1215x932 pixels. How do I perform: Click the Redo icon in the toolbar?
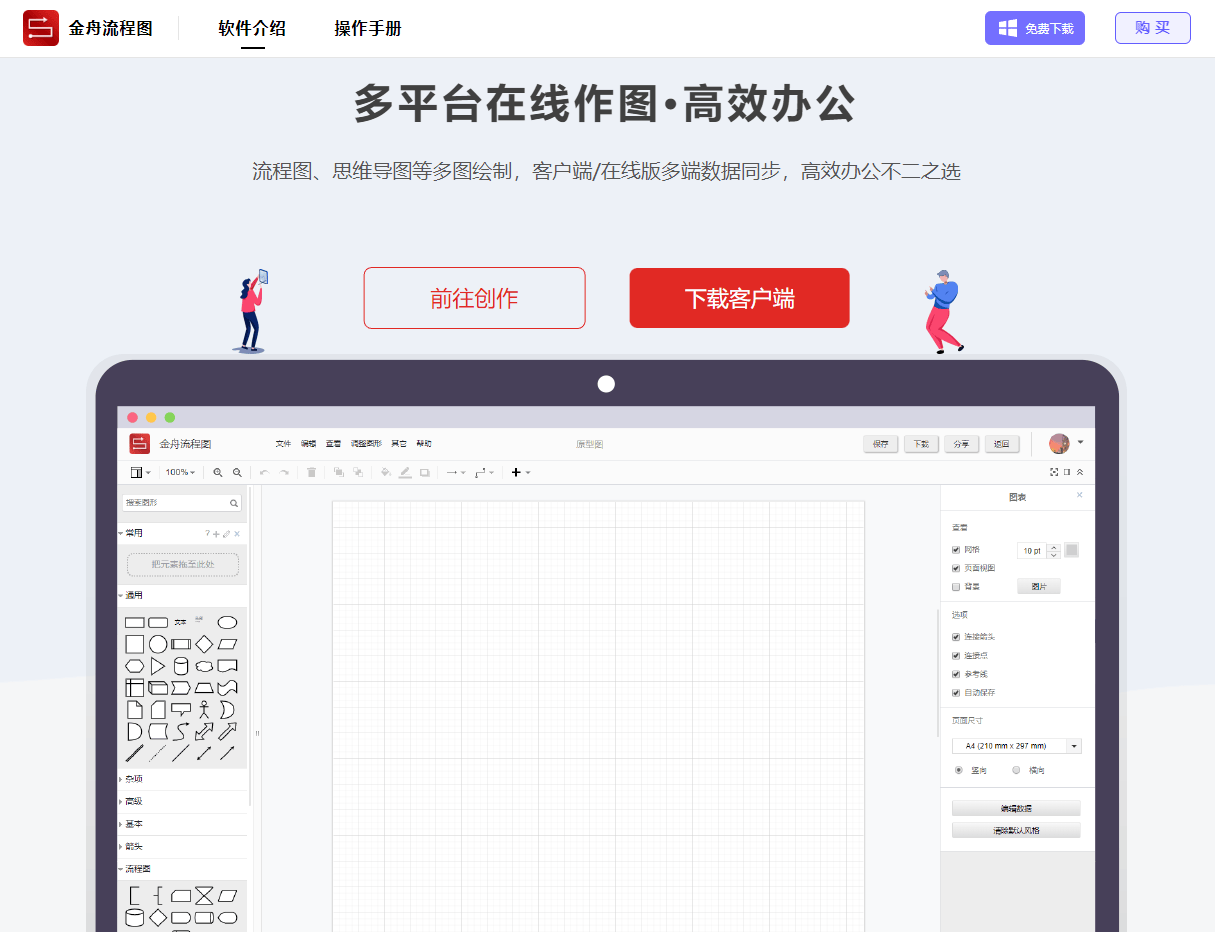pos(283,472)
